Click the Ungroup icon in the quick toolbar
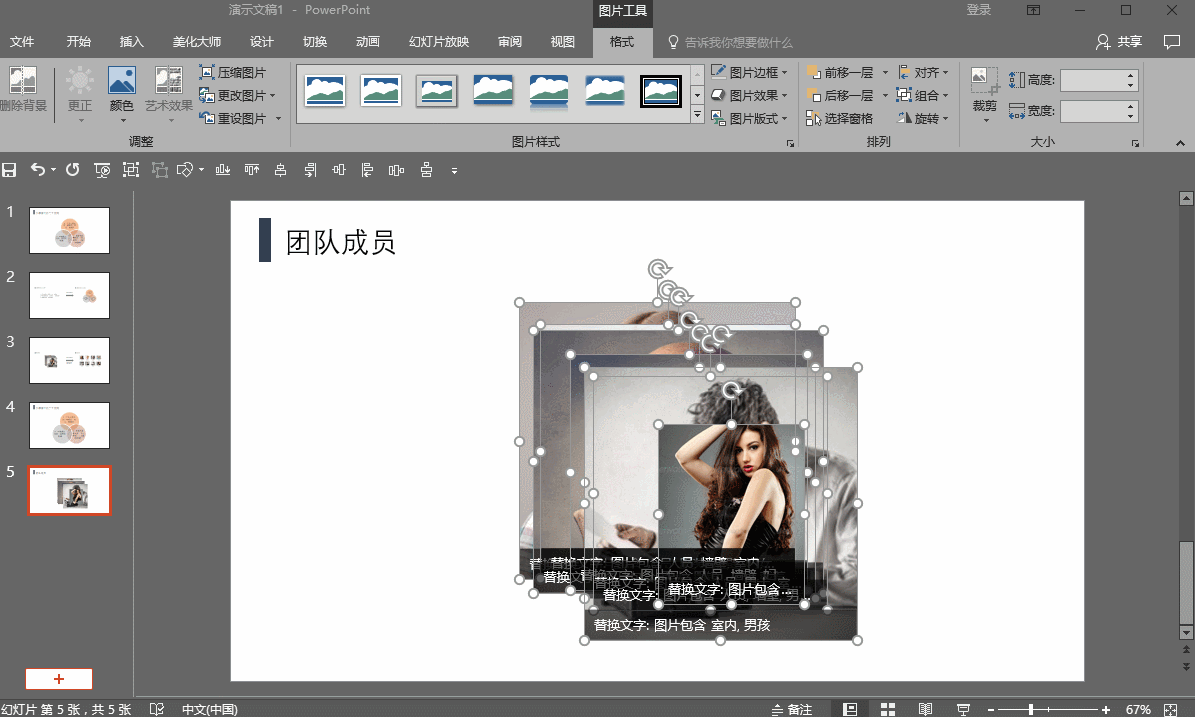Image resolution: width=1195 pixels, height=717 pixels. 160,170
